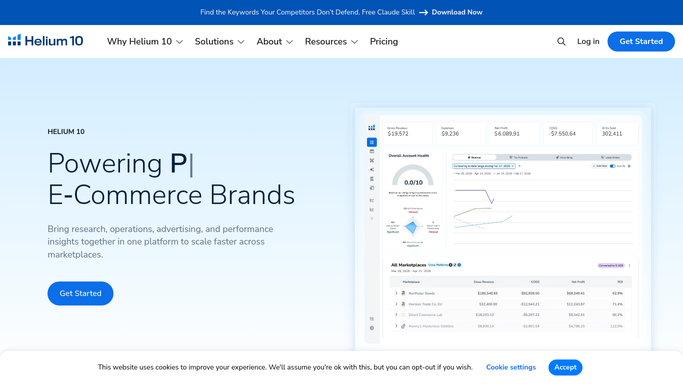The height and width of the screenshot is (384, 683).
Task: Click the Helium 10 logo in the header
Action: pos(45,41)
